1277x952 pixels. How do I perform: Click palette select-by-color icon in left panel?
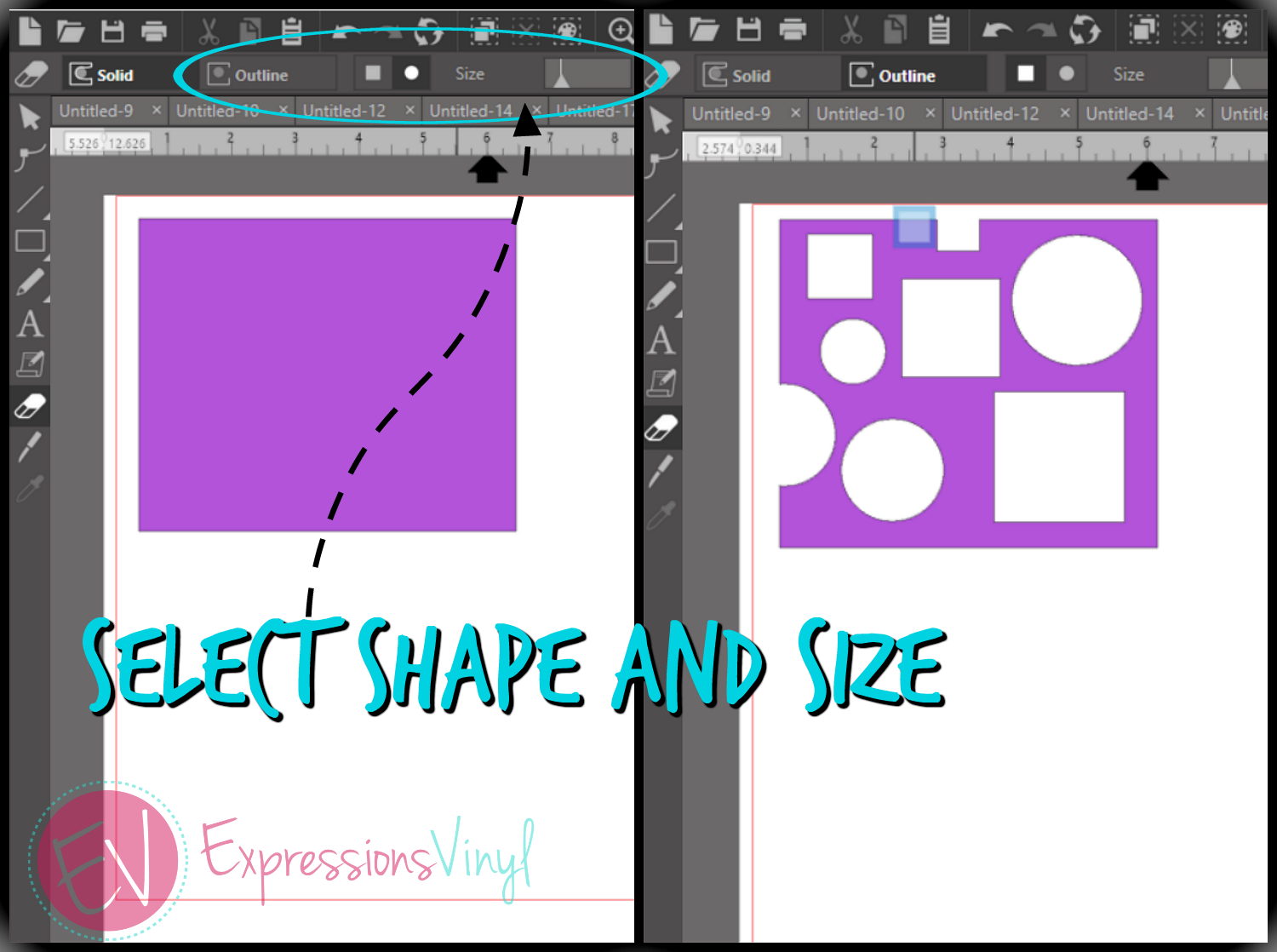(x=567, y=32)
